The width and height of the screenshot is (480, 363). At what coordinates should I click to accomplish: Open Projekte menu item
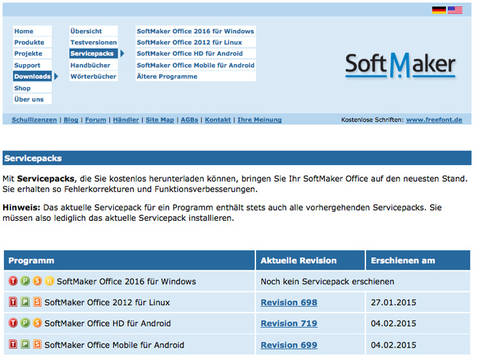32,53
